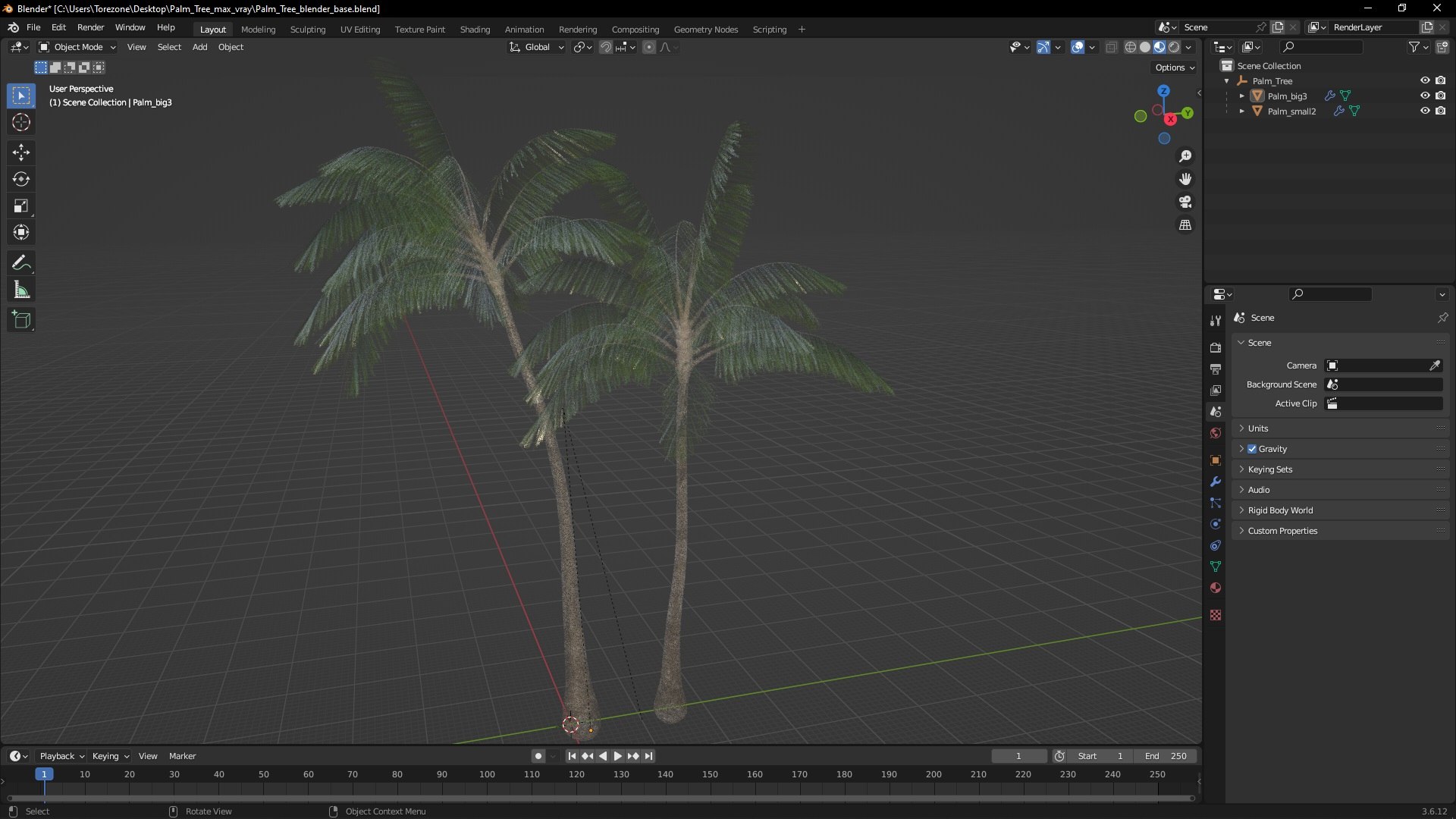Select the Cursor tool in the toolbar
Screen dimensions: 1456x819
tap(21, 122)
